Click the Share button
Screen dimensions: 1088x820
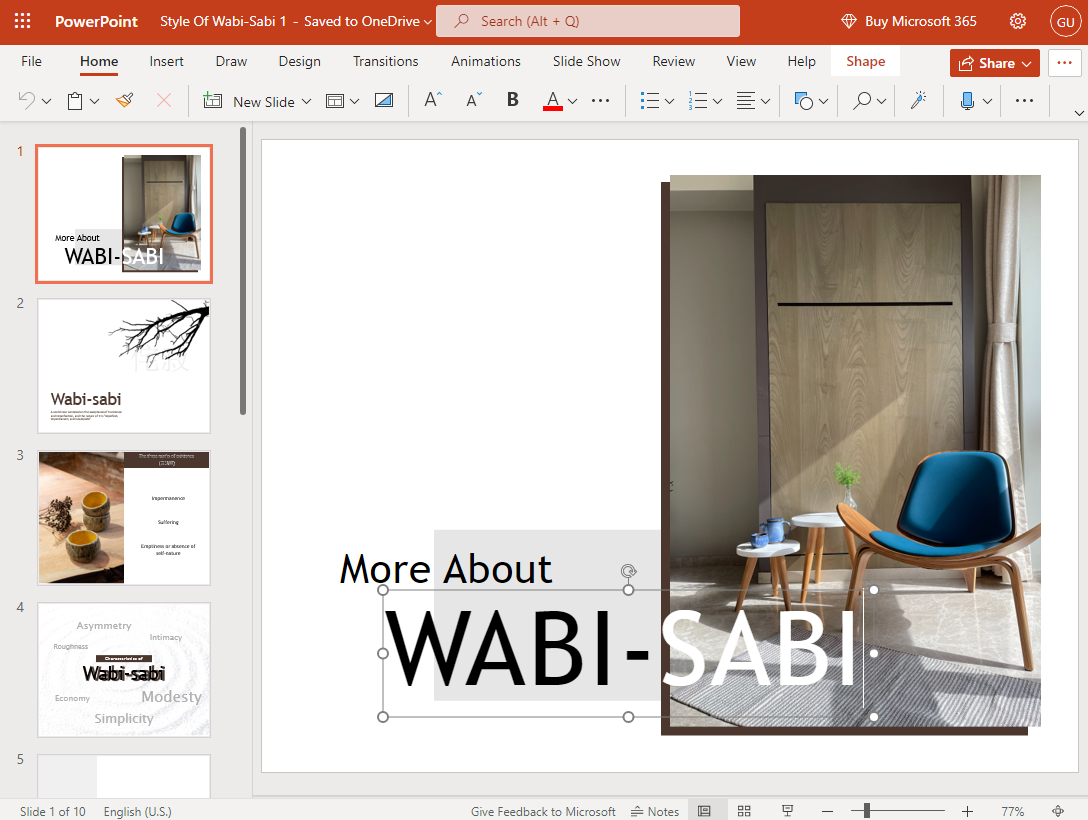994,63
